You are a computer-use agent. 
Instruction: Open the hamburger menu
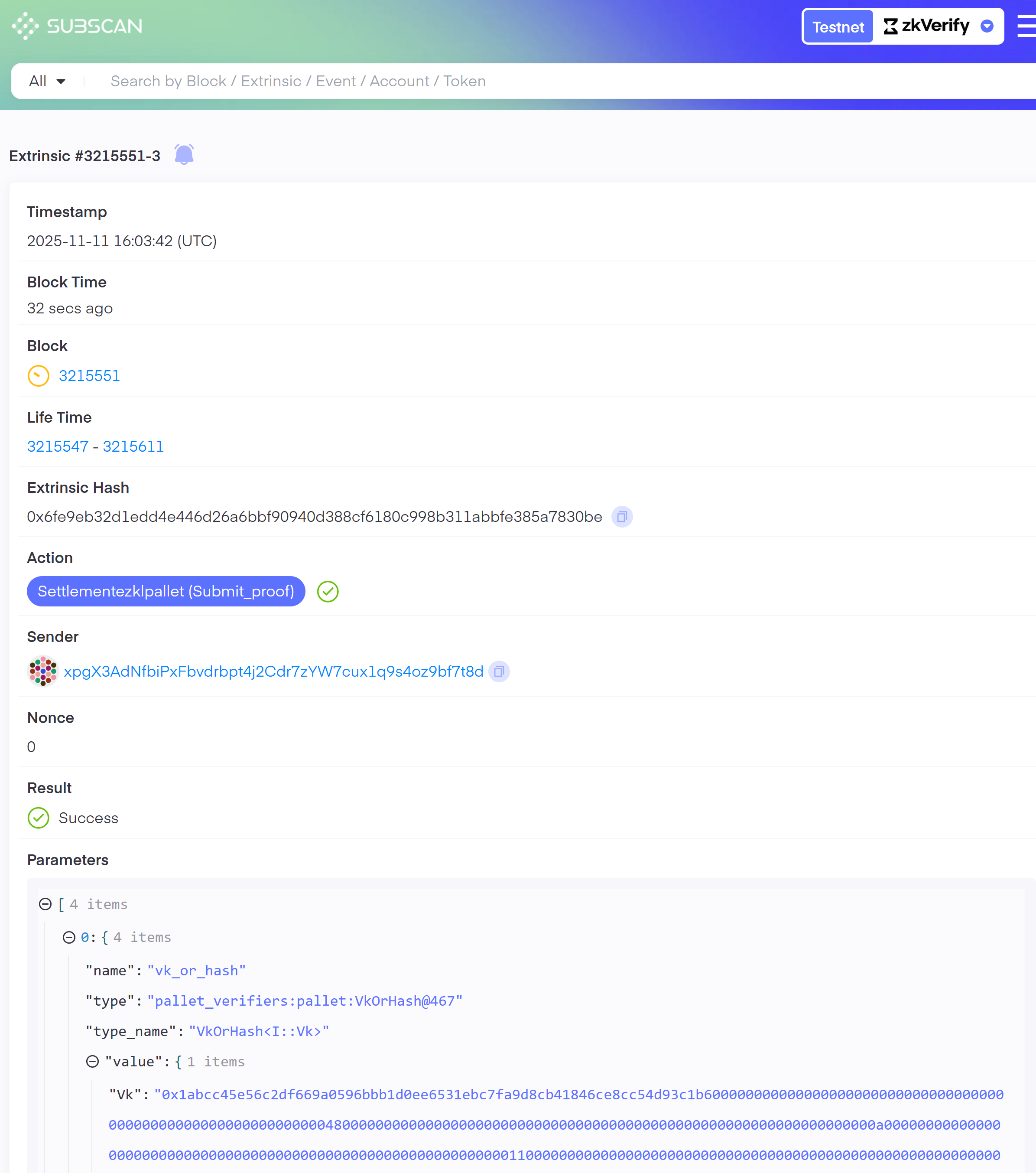coord(1027,26)
